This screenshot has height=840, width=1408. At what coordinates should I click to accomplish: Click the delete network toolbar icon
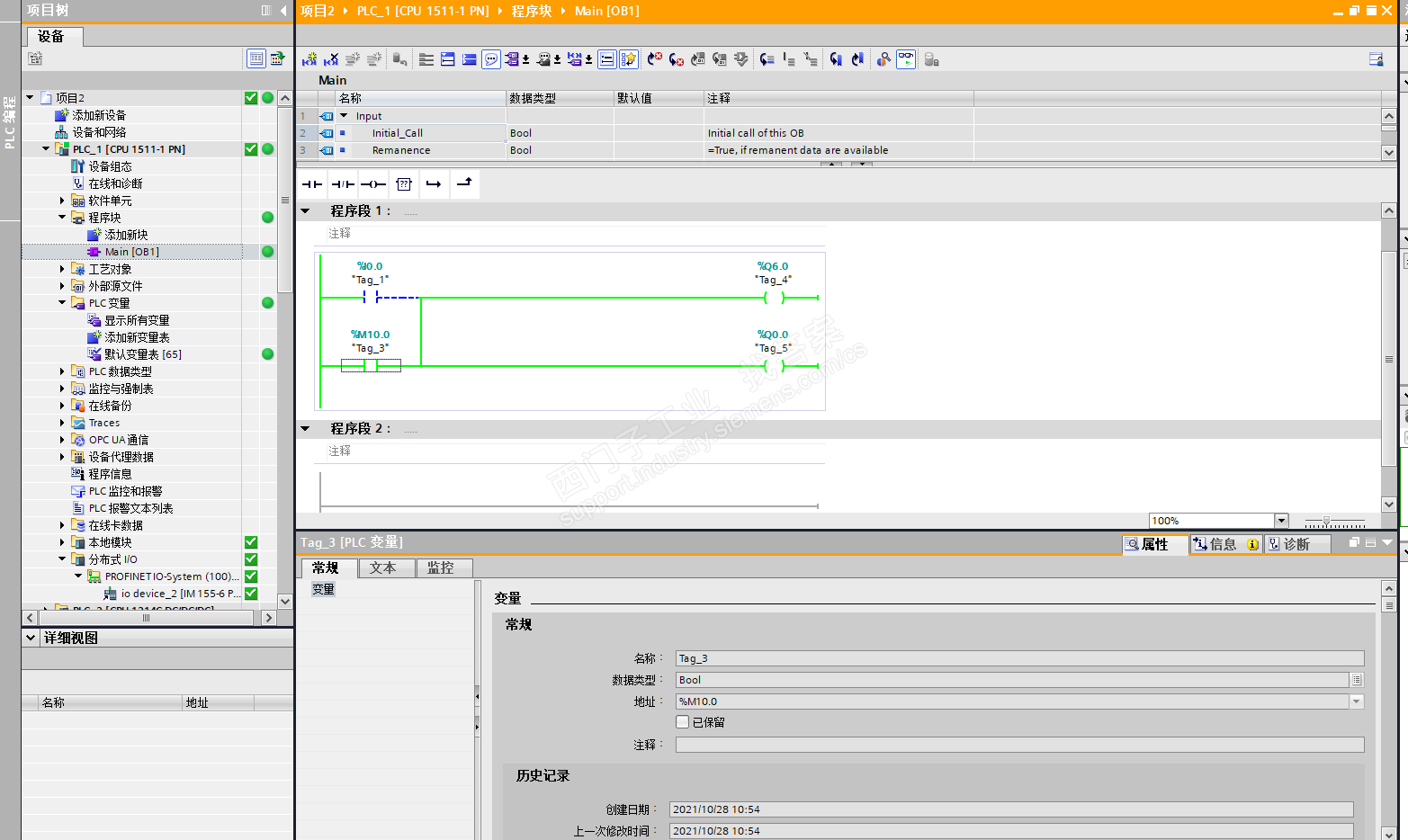coord(331,59)
